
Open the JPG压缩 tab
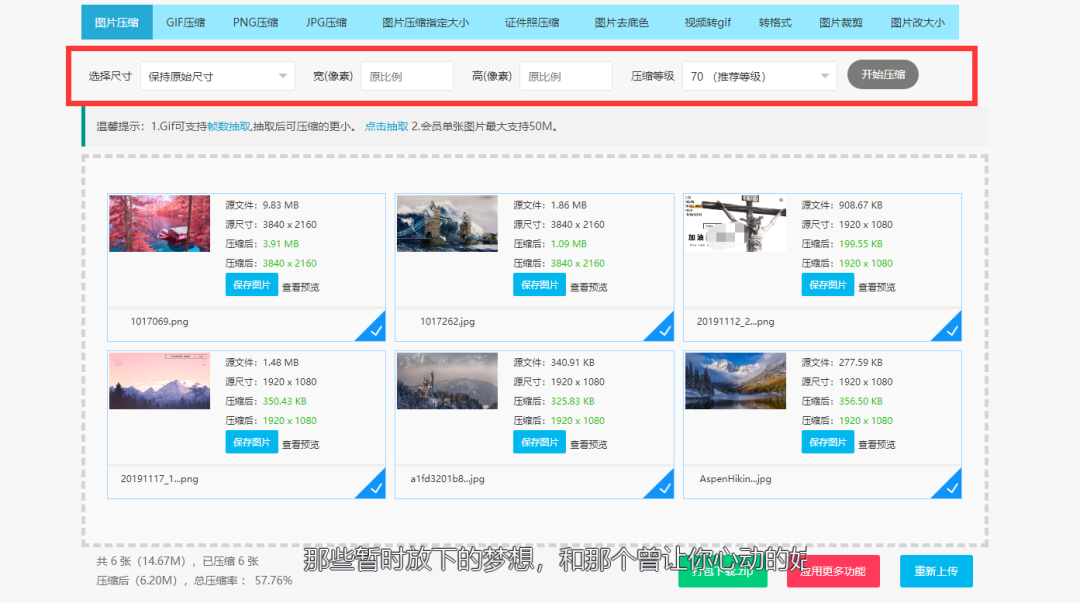tap(326, 22)
